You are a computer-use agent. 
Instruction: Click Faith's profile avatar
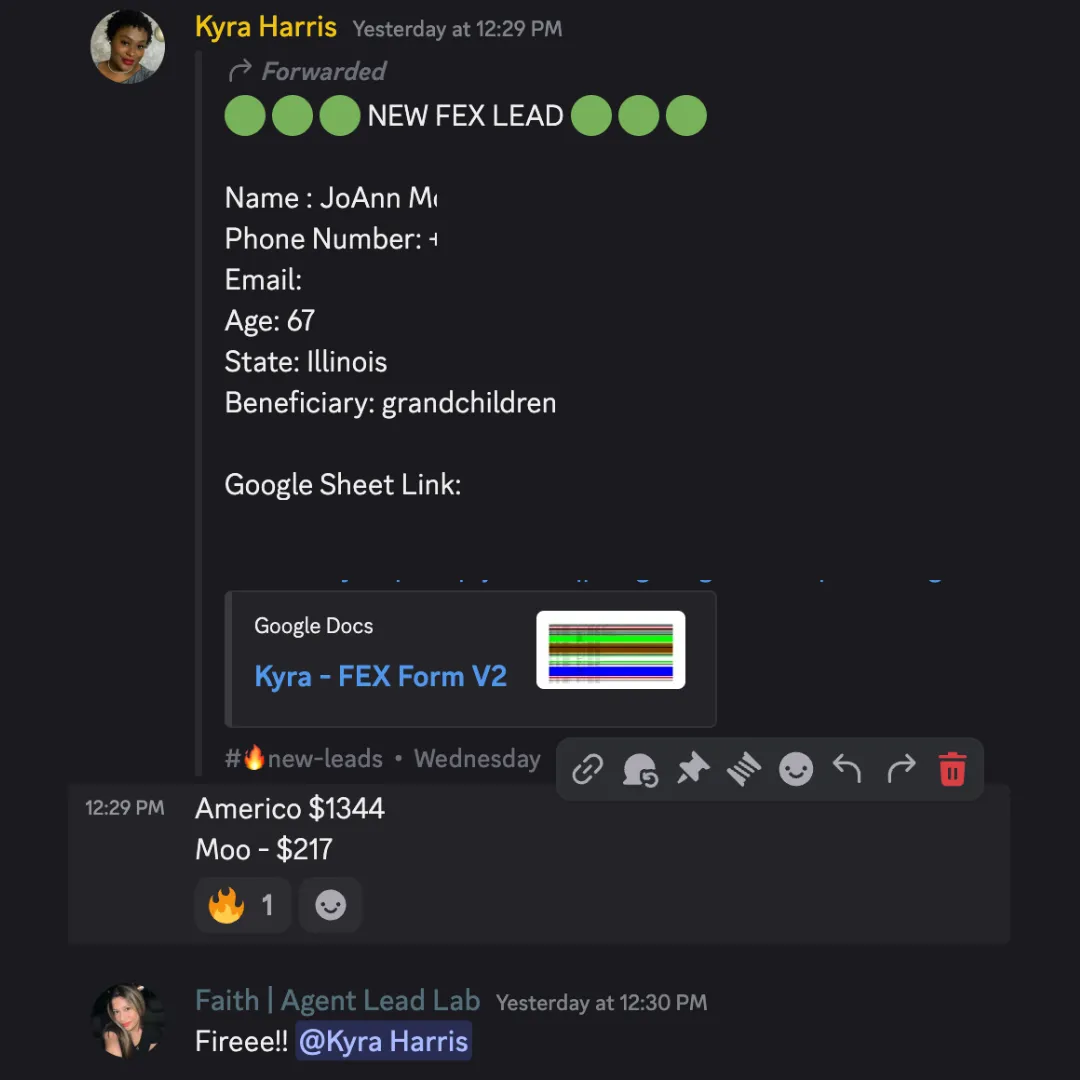[x=127, y=1020]
